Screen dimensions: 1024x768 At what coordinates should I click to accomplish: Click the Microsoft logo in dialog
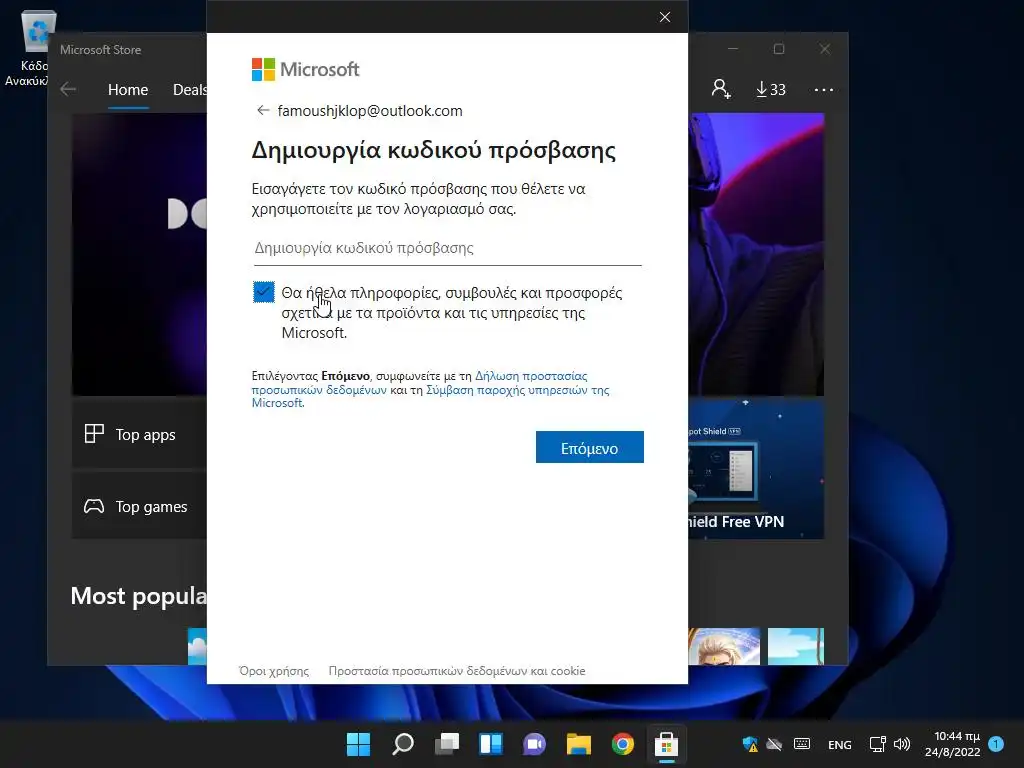click(305, 69)
